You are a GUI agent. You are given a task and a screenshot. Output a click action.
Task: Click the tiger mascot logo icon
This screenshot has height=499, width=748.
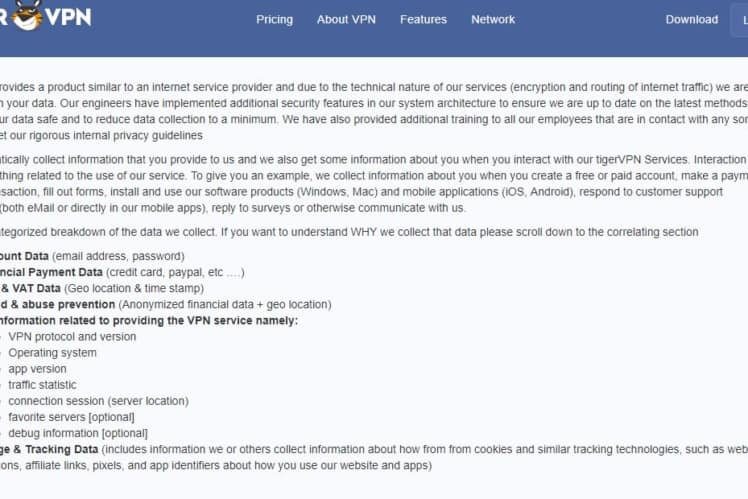(28, 18)
